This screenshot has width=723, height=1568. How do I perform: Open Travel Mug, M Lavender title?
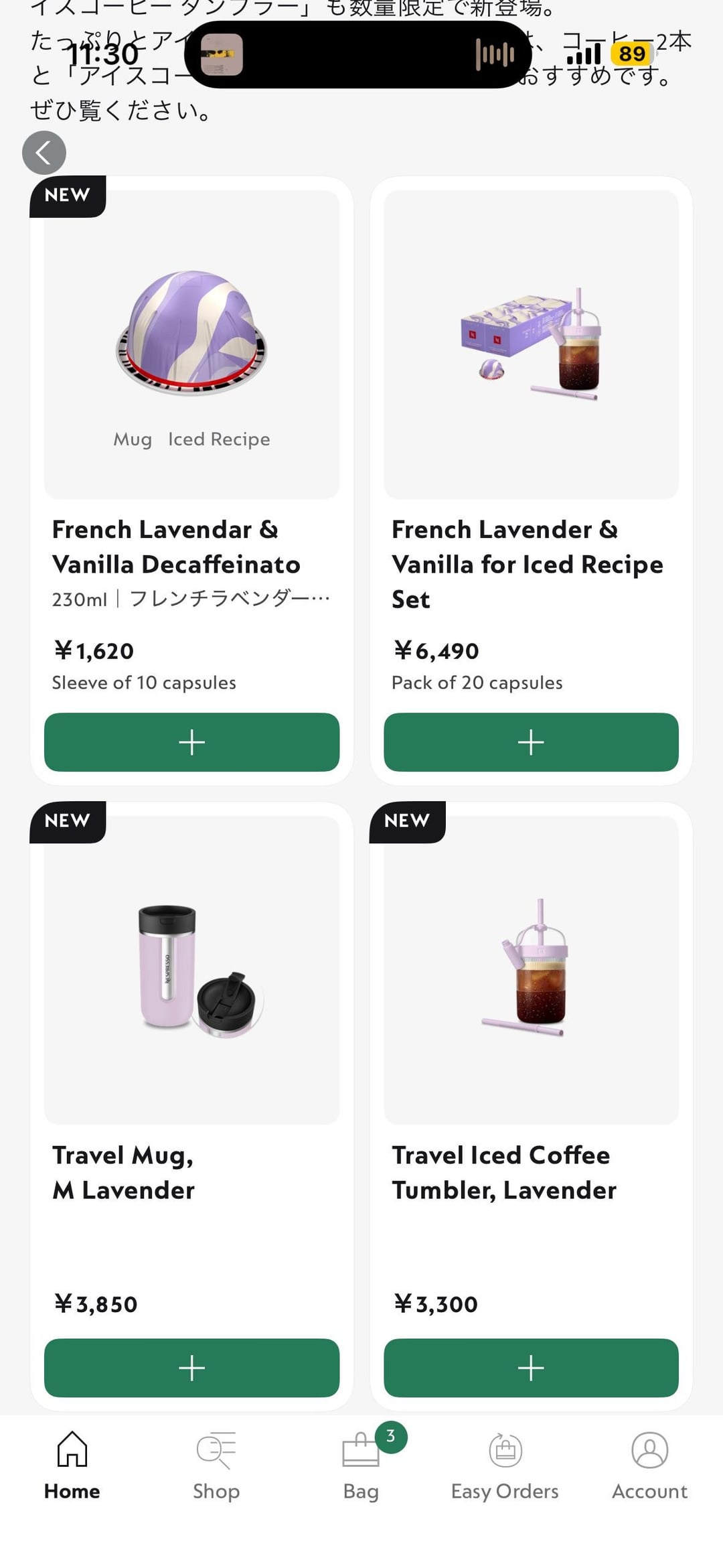(x=124, y=1172)
